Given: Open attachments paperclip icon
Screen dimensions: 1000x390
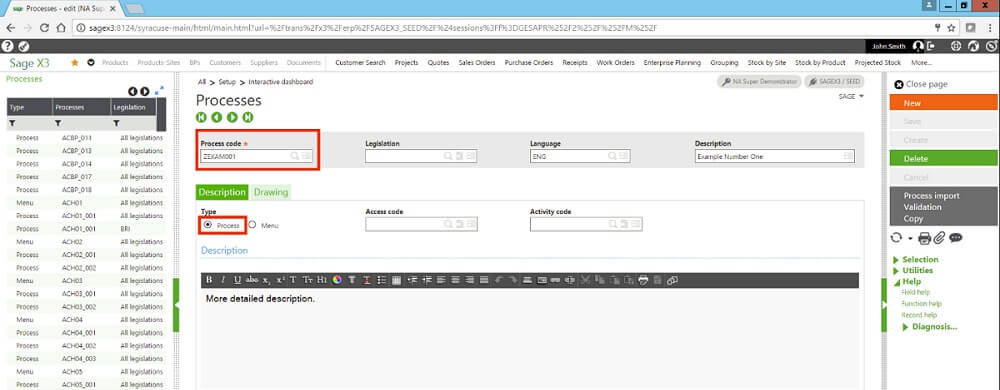Looking at the screenshot, I should [x=939, y=238].
